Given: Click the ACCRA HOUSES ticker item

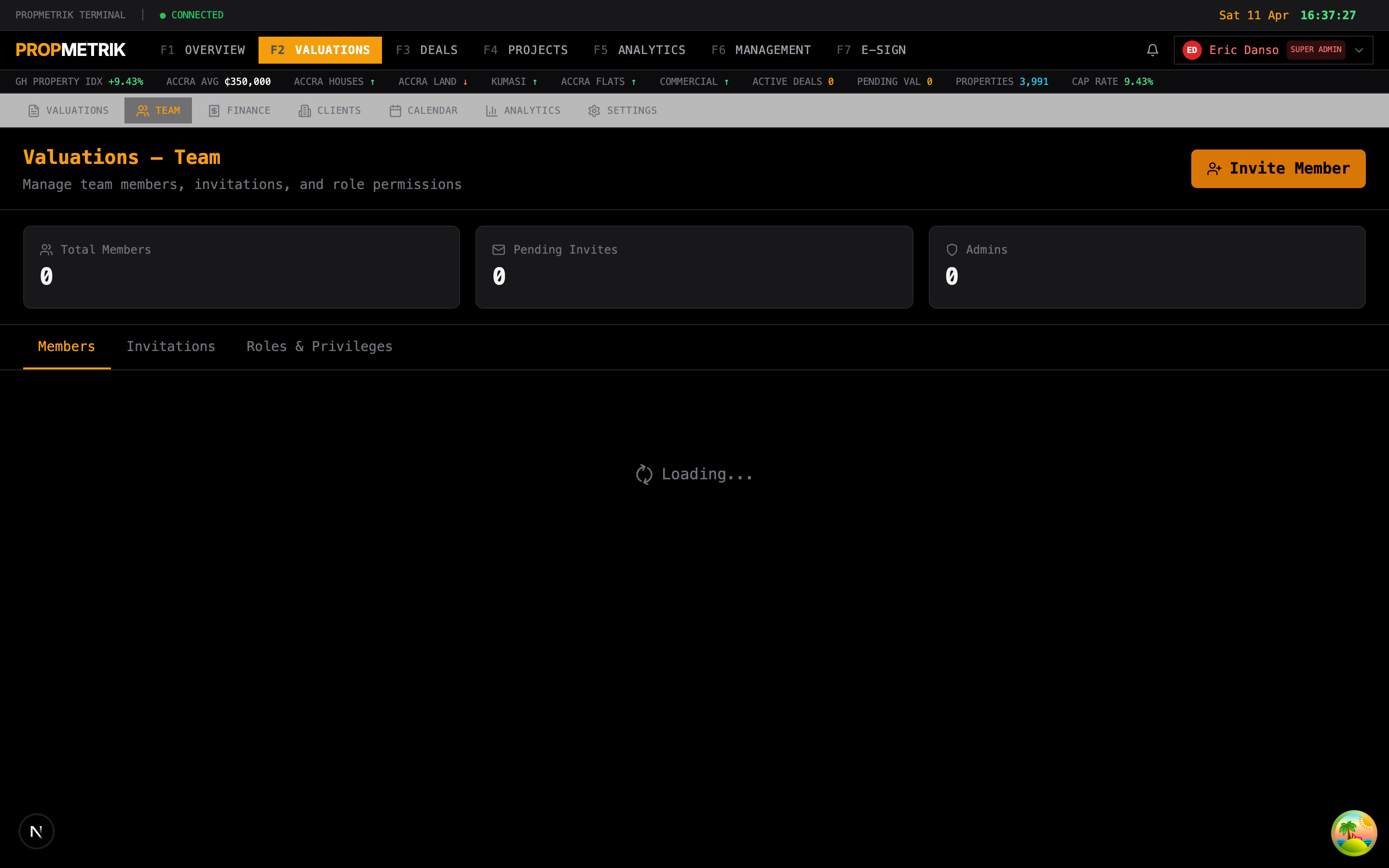Looking at the screenshot, I should (335, 81).
